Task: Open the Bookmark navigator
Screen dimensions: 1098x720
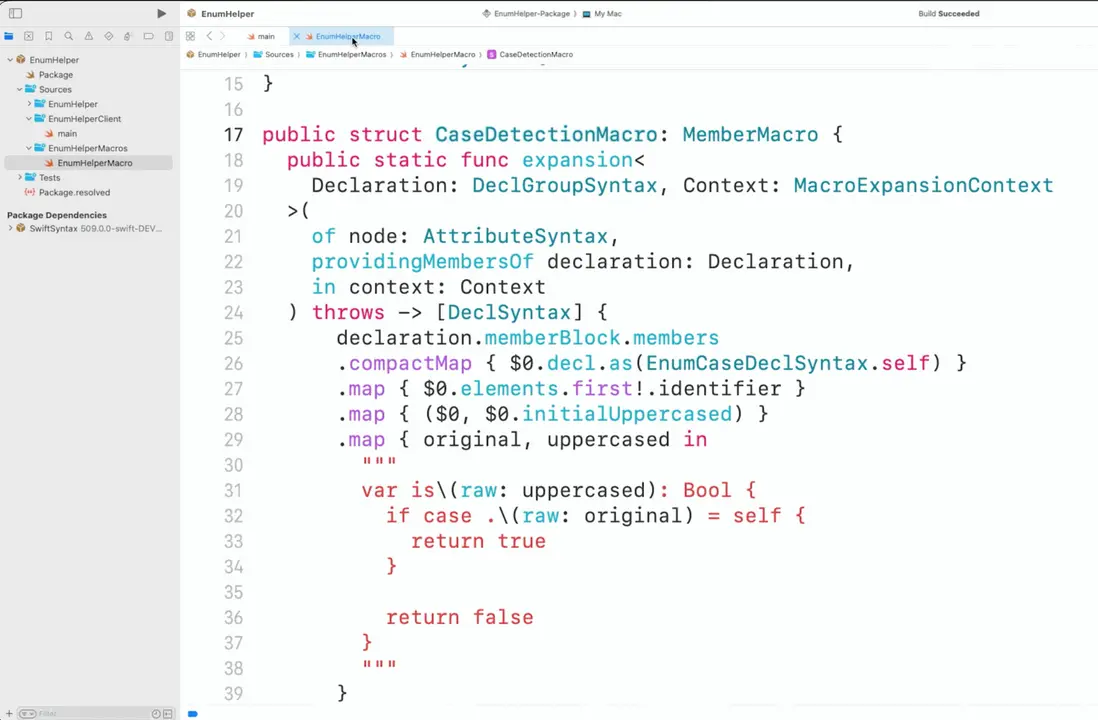Action: click(48, 36)
